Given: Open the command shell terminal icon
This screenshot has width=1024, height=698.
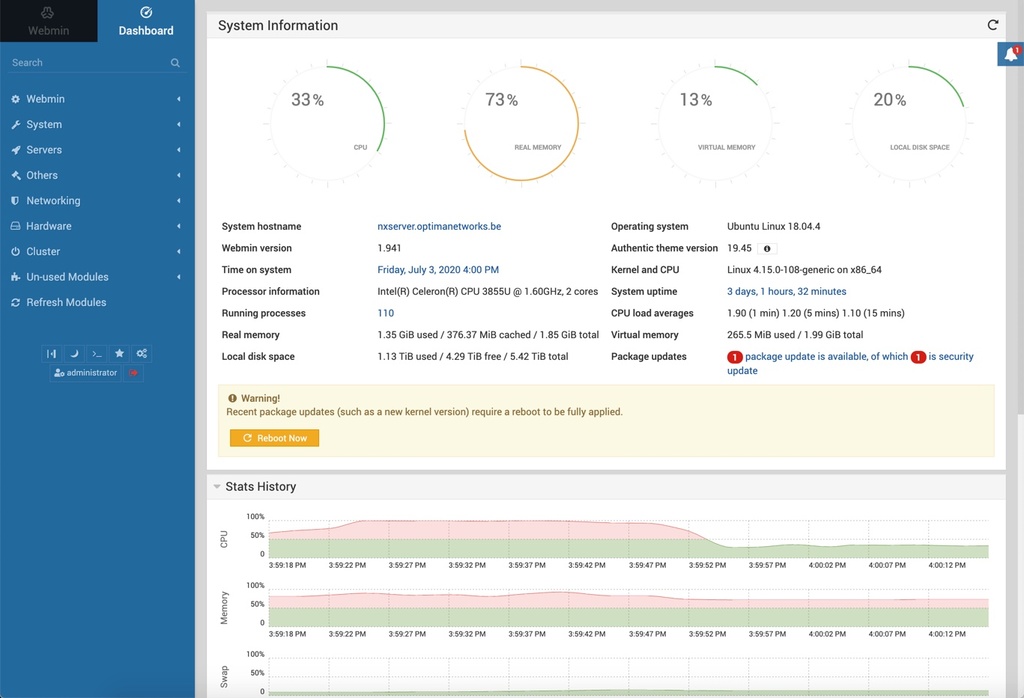Looking at the screenshot, I should coord(97,354).
